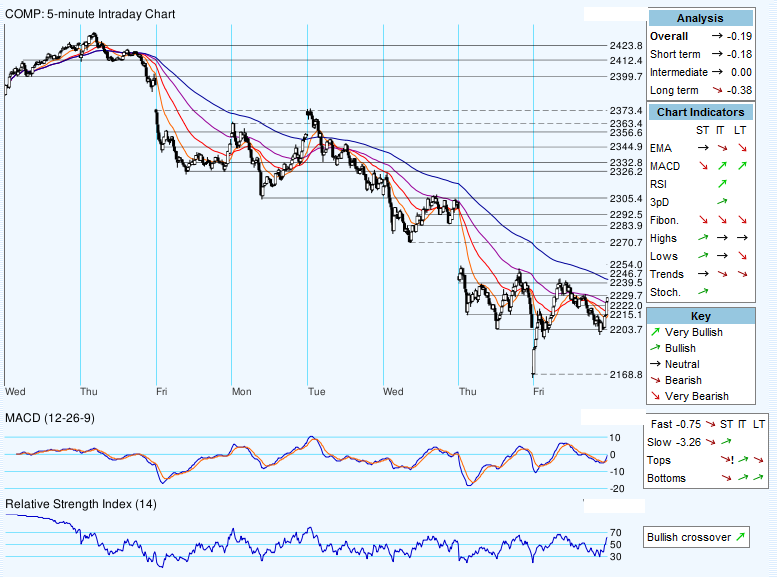Click the LT column header in Chart Indicators
The width and height of the screenshot is (777, 577).
pyautogui.click(x=740, y=130)
